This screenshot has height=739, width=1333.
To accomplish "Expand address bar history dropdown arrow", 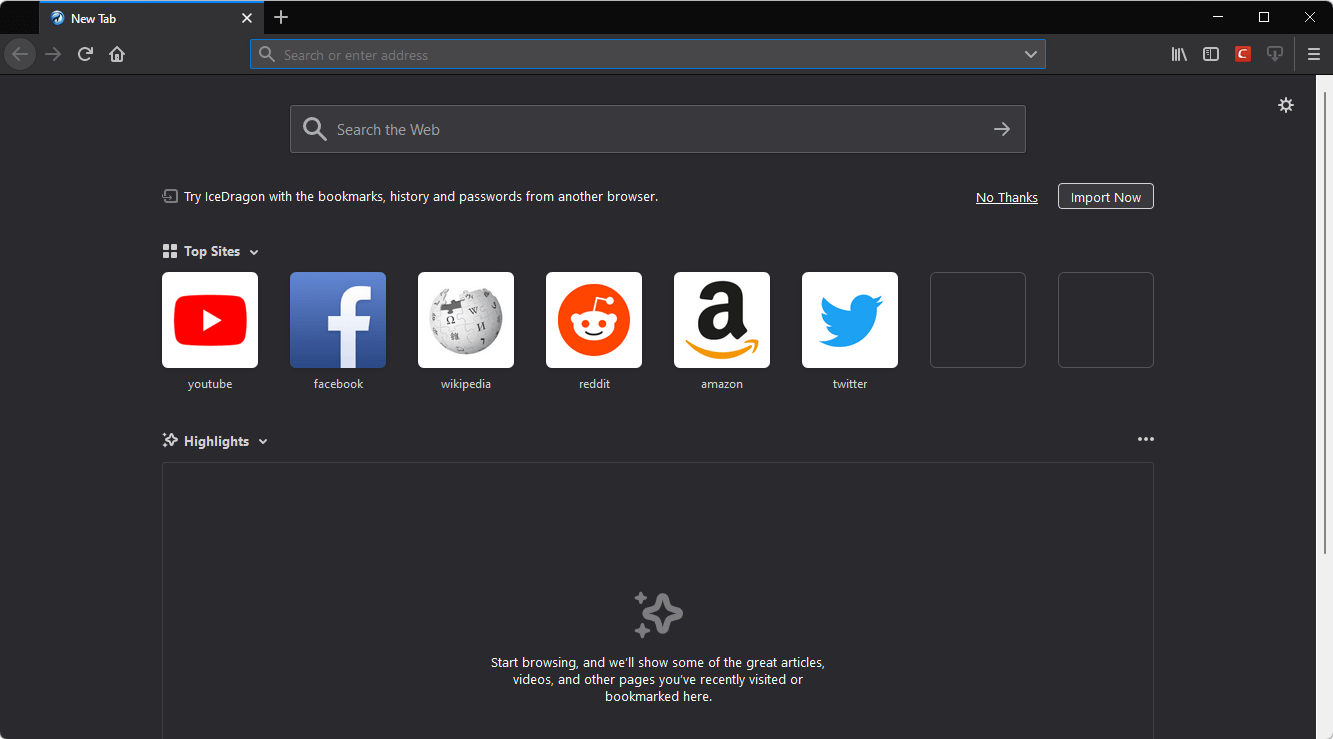I will point(1031,54).
